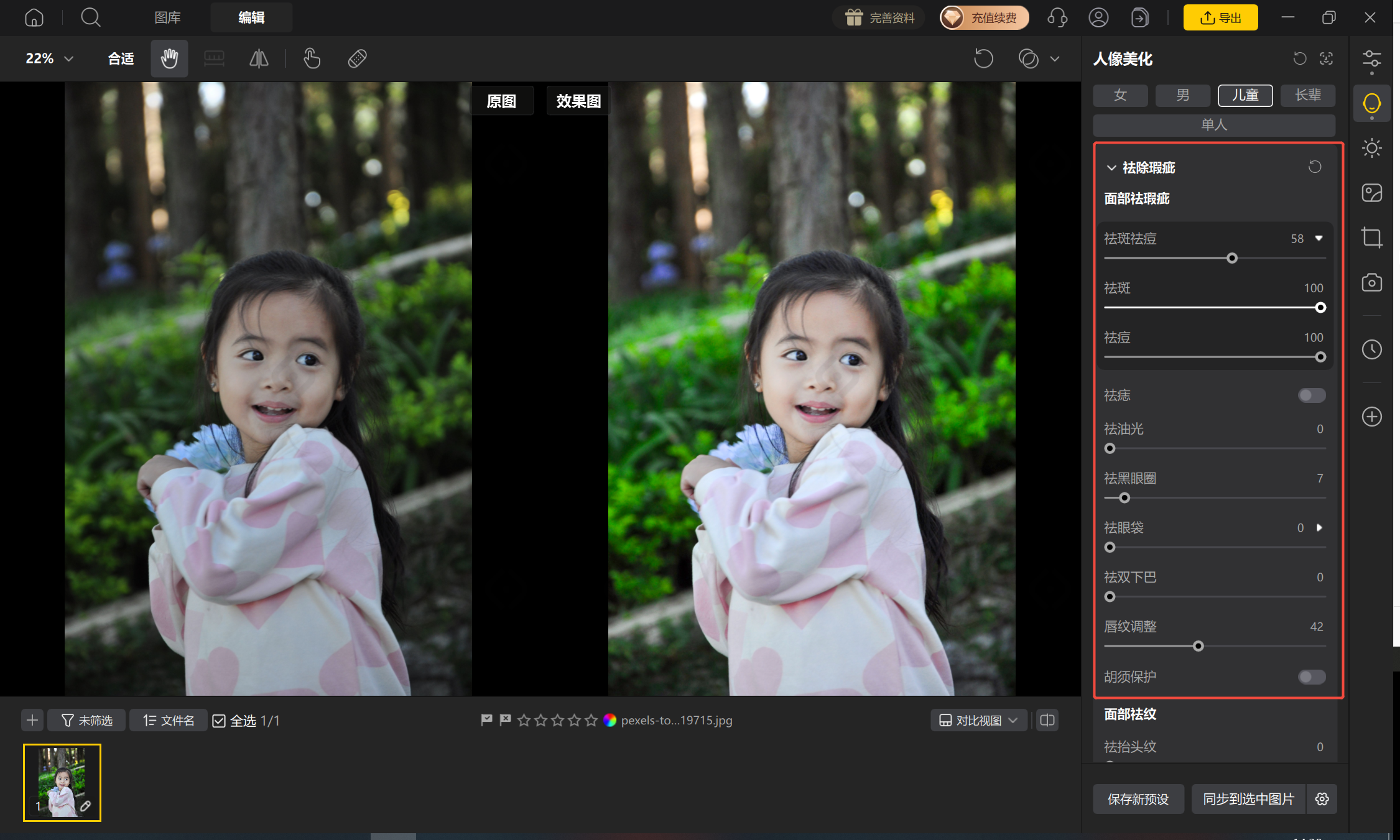Switch to the 编辑 tab
The height and width of the screenshot is (840, 1400).
[251, 17]
